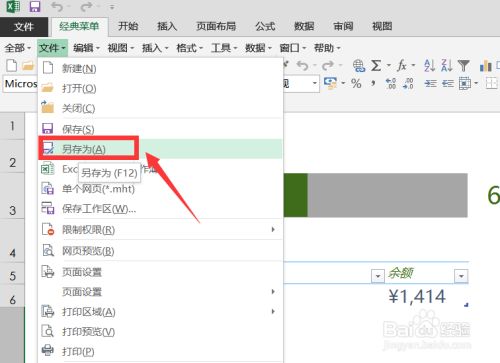Open the number format combo box arrow
Image resolution: width=500 pixels, height=363 pixels.
coord(314,83)
